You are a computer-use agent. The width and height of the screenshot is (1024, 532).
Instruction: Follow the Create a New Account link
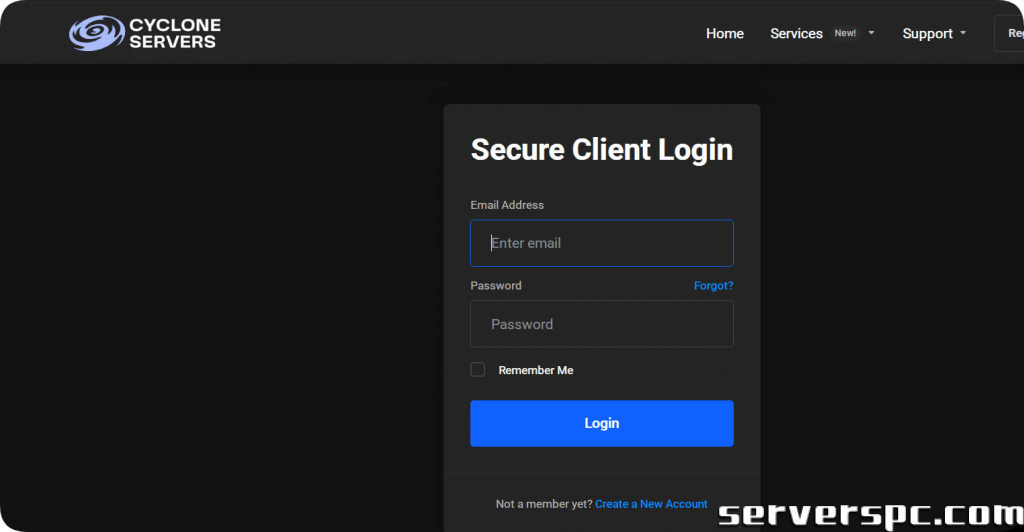point(651,504)
